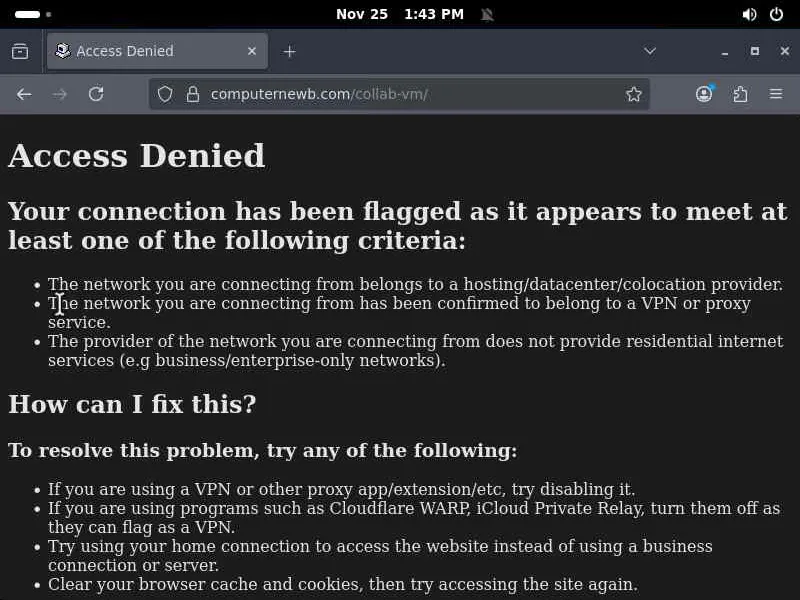Click the volume icon in the top bar
Viewport: 800px width, 600px height.
tap(749, 14)
